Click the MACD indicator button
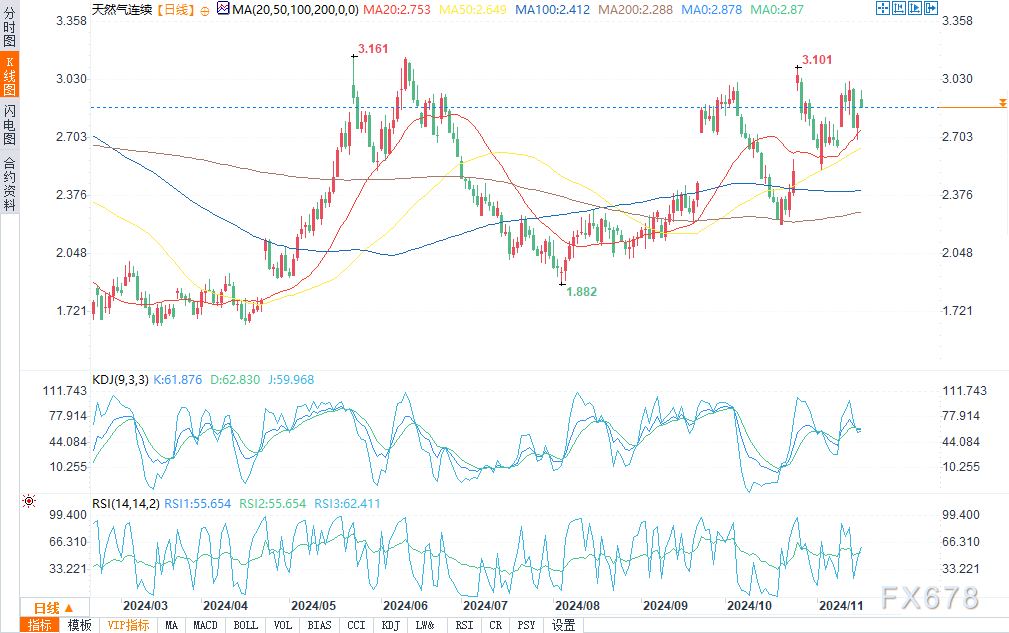Image resolution: width=1009 pixels, height=633 pixels. click(x=205, y=625)
